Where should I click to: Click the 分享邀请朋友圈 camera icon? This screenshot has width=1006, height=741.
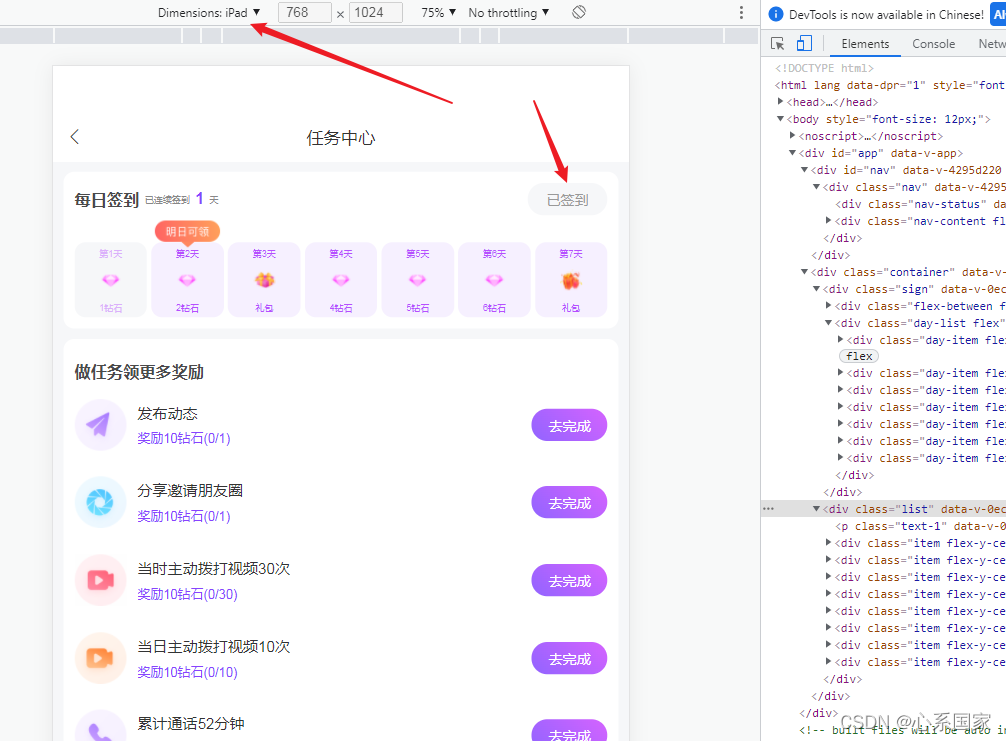point(100,502)
